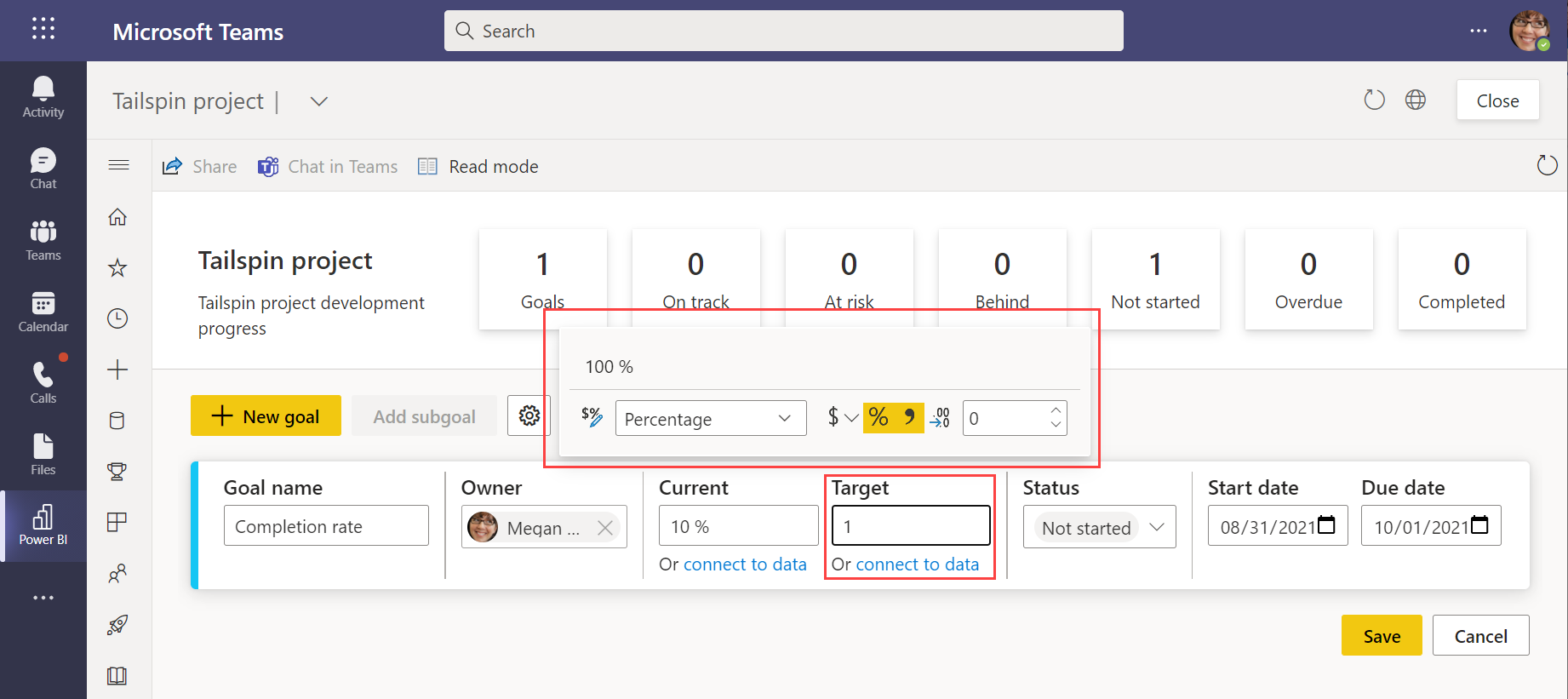The image size is (1568, 699).
Task: Select the Overdue summary card
Action: click(x=1308, y=278)
